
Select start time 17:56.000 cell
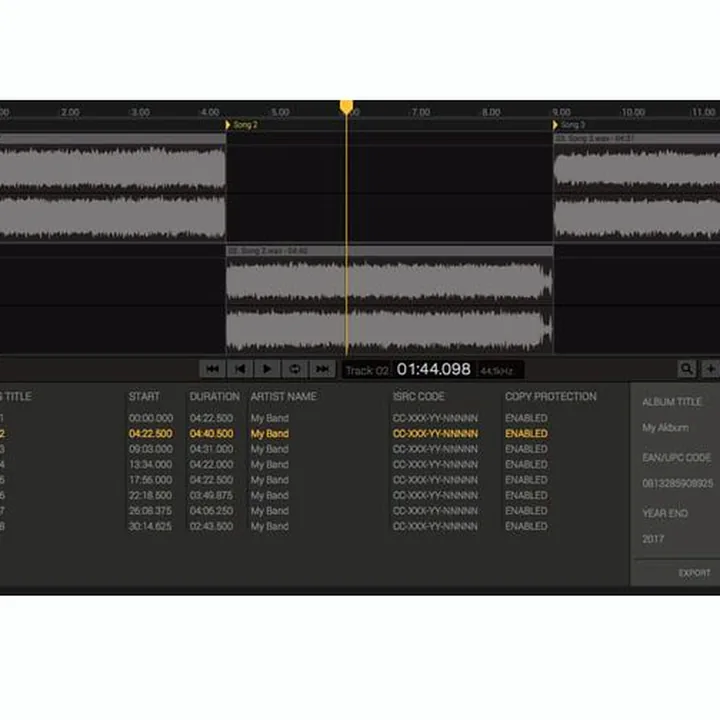[151, 480]
